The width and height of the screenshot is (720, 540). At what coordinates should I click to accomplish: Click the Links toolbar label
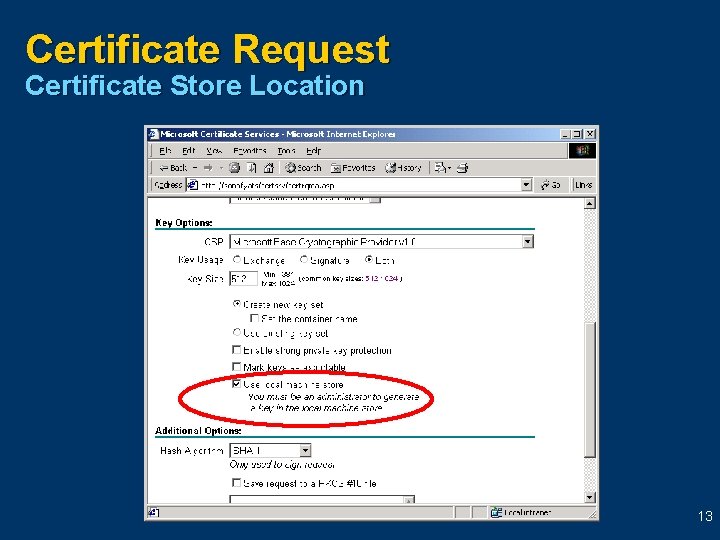point(583,185)
